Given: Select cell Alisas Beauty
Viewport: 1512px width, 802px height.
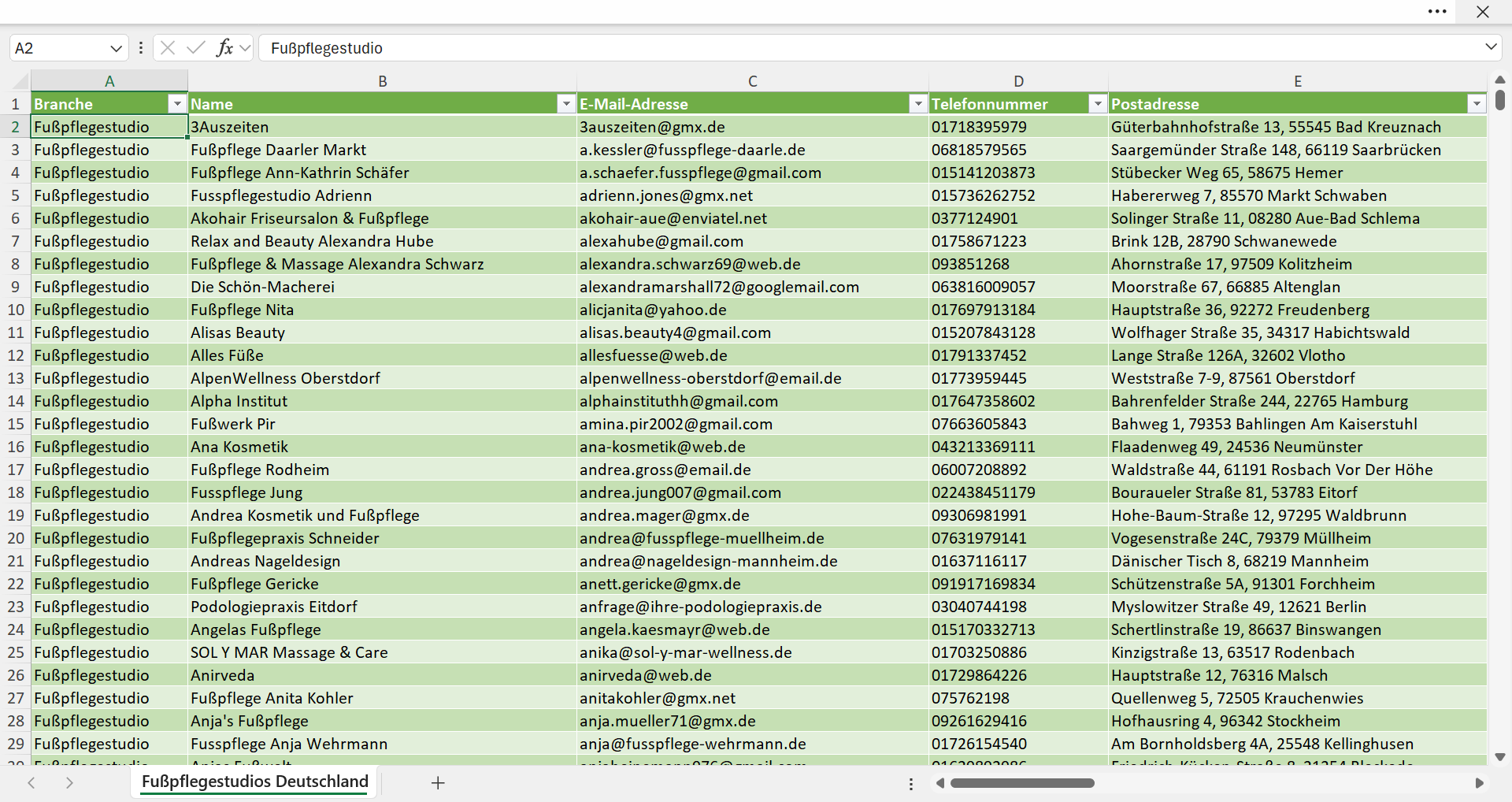Looking at the screenshot, I should click(x=383, y=332).
